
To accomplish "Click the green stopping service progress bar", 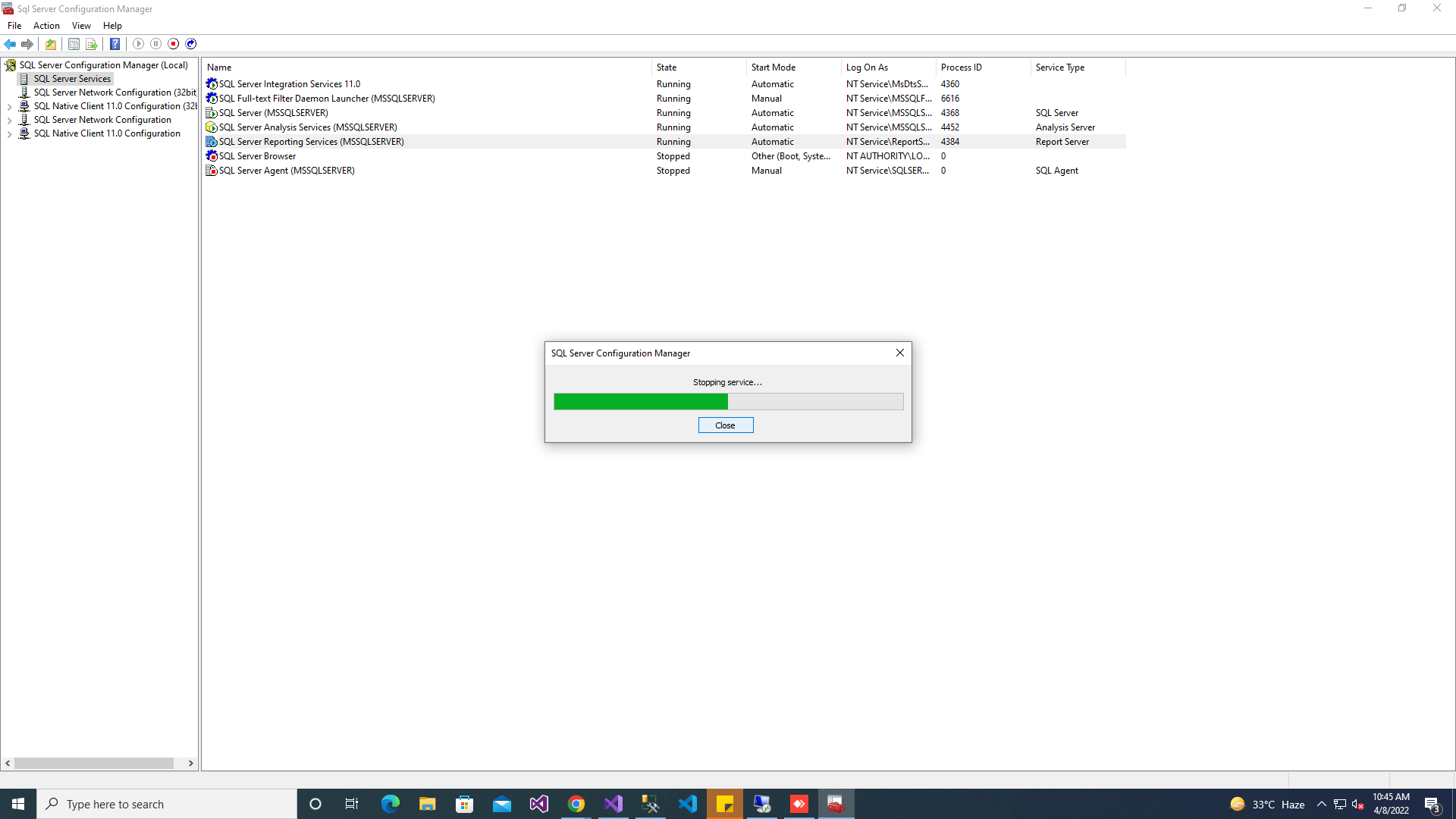I will click(640, 402).
